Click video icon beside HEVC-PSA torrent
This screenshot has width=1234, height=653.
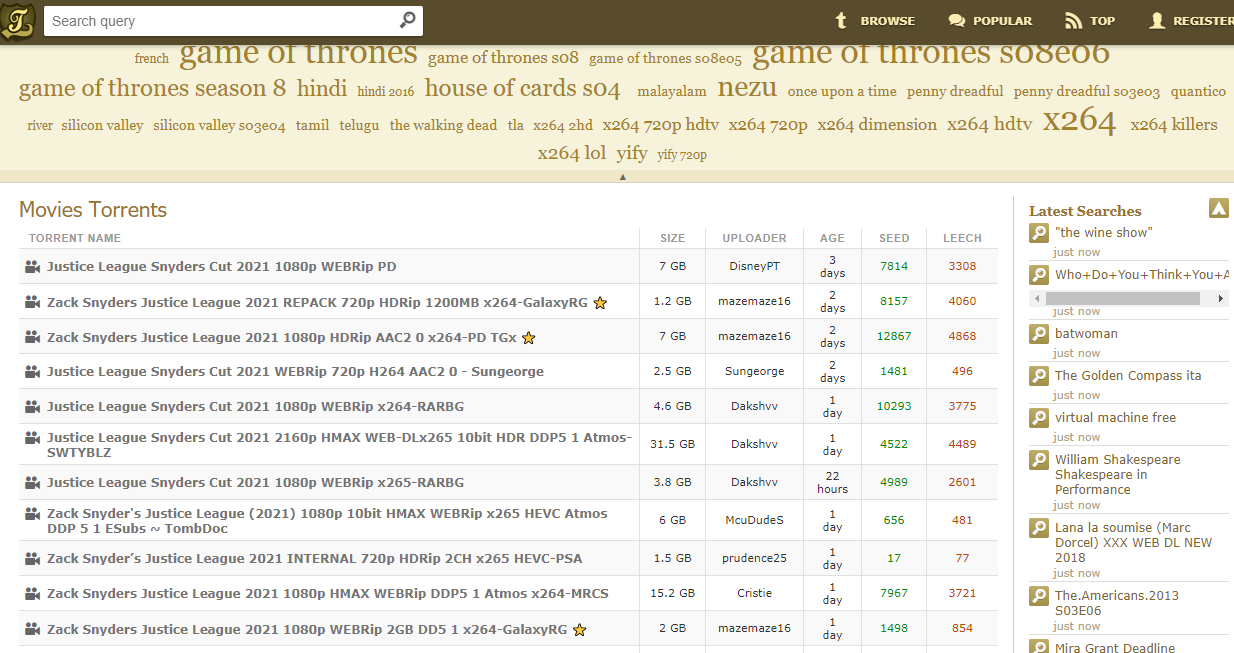(33, 558)
